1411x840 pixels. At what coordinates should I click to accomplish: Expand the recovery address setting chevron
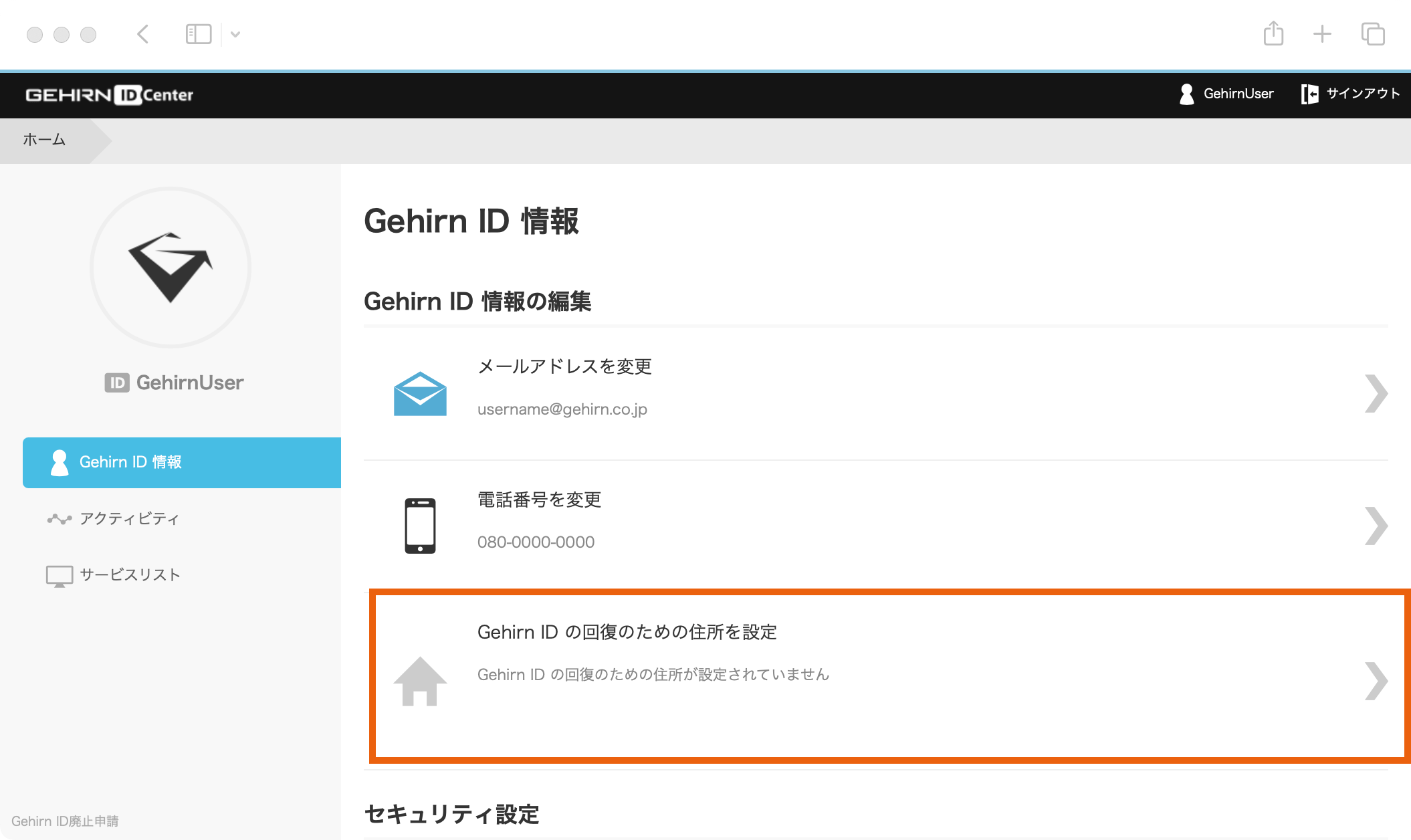point(1376,681)
